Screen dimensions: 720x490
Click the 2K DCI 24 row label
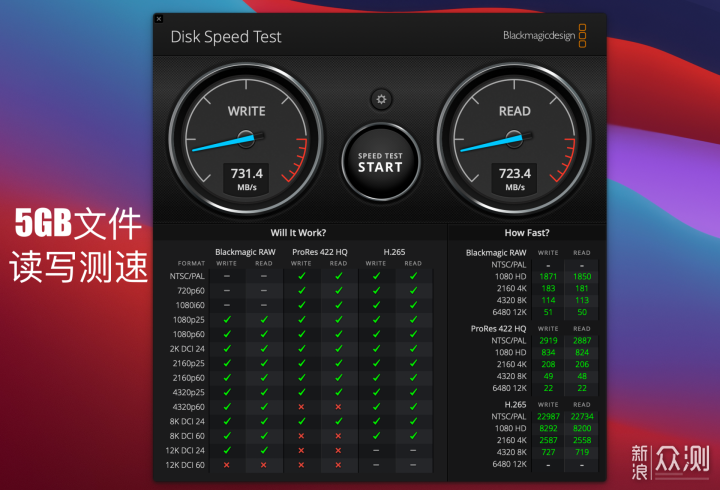pyautogui.click(x=187, y=349)
